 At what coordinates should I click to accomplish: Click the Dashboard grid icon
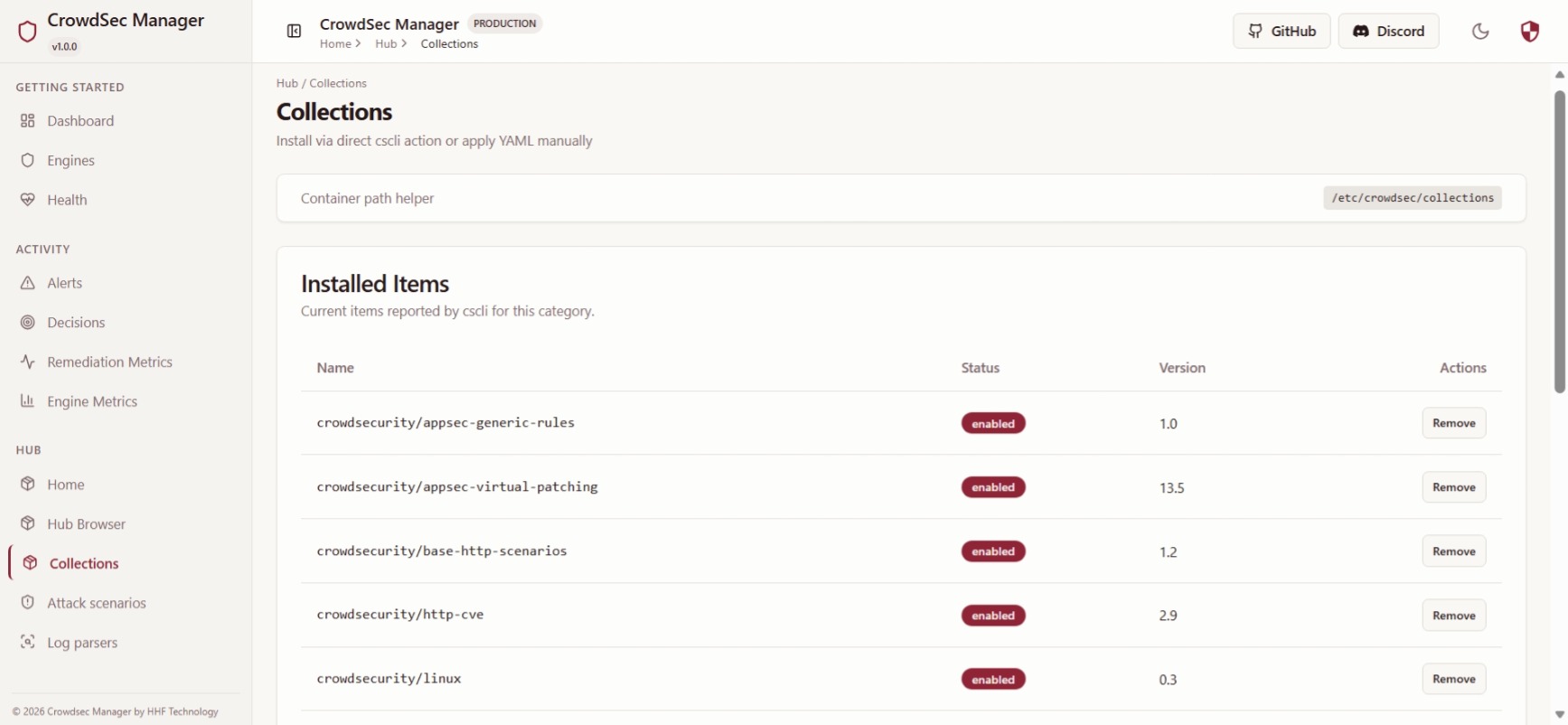(x=28, y=121)
